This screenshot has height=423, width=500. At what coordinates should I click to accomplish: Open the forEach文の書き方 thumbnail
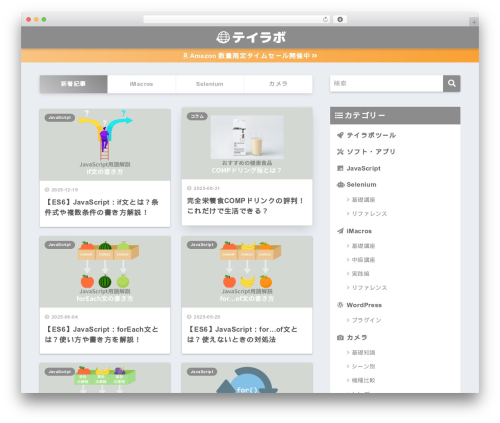click(105, 272)
